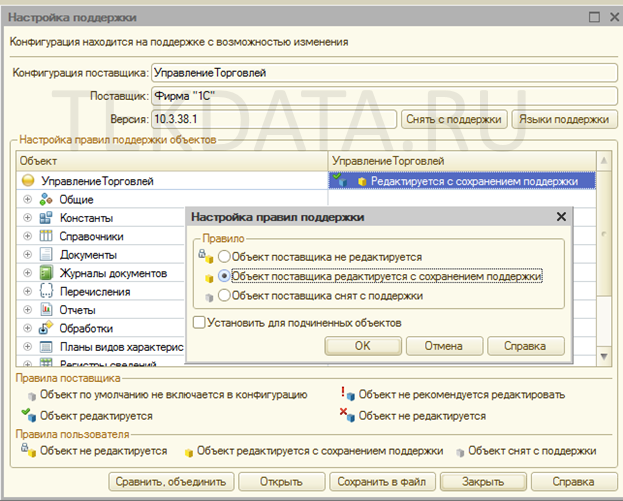Screen dimensions: 623x501
Task: Click user legend icon 'редактируется с сохранением поддержки'
Action: coord(189,453)
